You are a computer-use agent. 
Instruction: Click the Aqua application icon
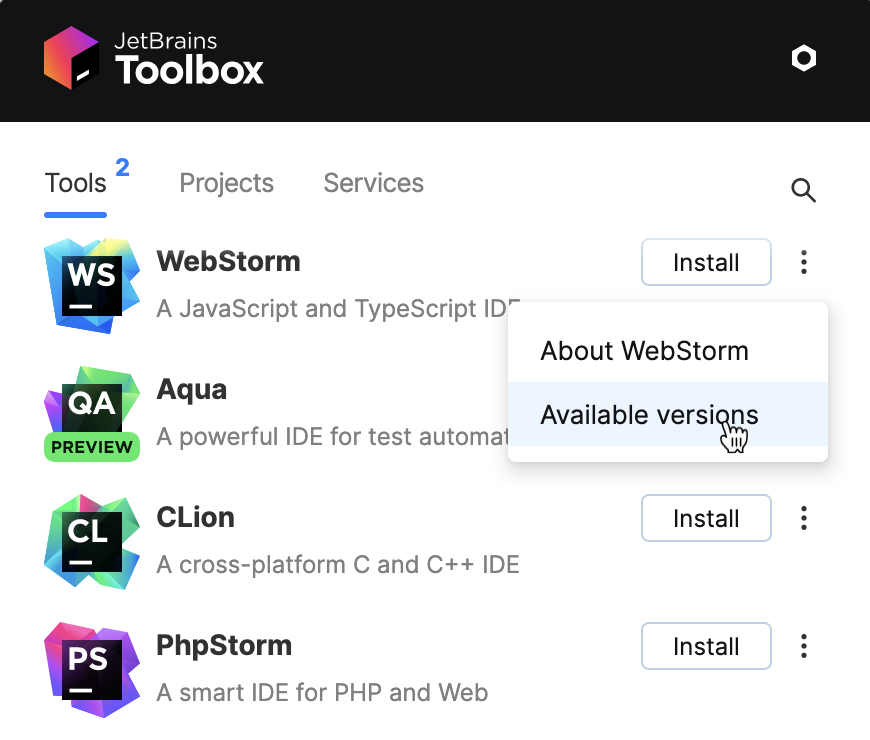tap(91, 405)
